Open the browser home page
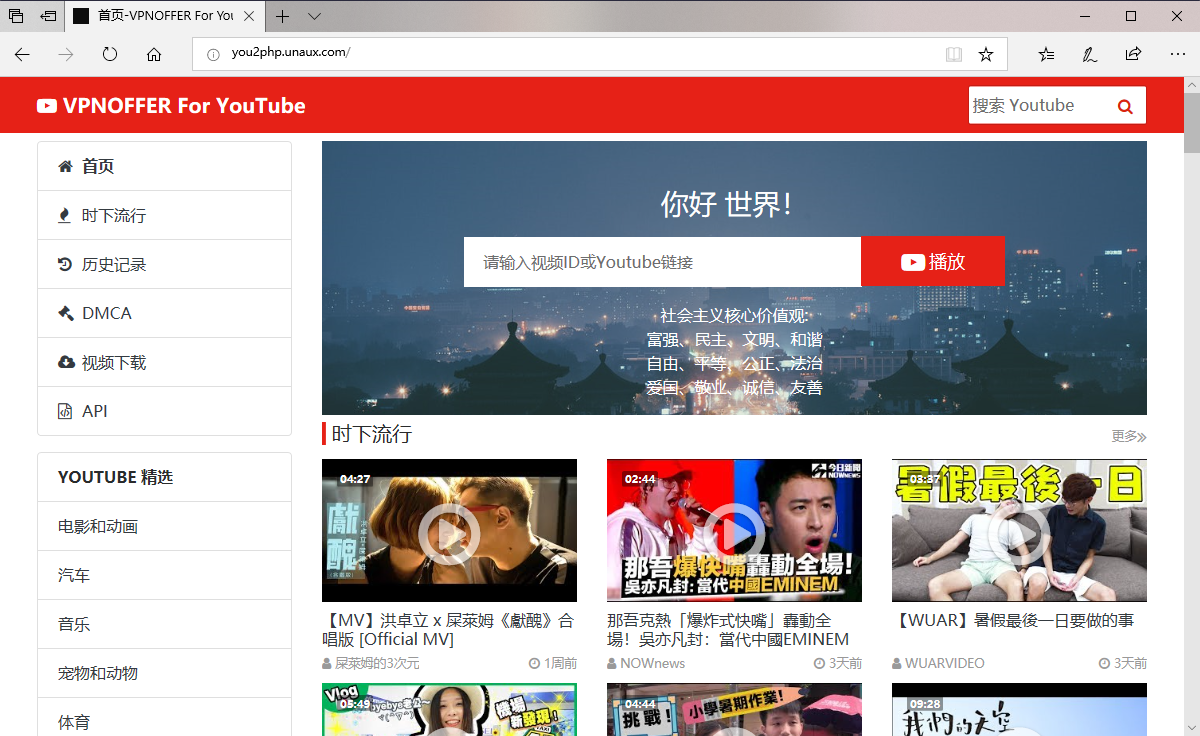Image resolution: width=1200 pixels, height=736 pixels. coord(154,54)
